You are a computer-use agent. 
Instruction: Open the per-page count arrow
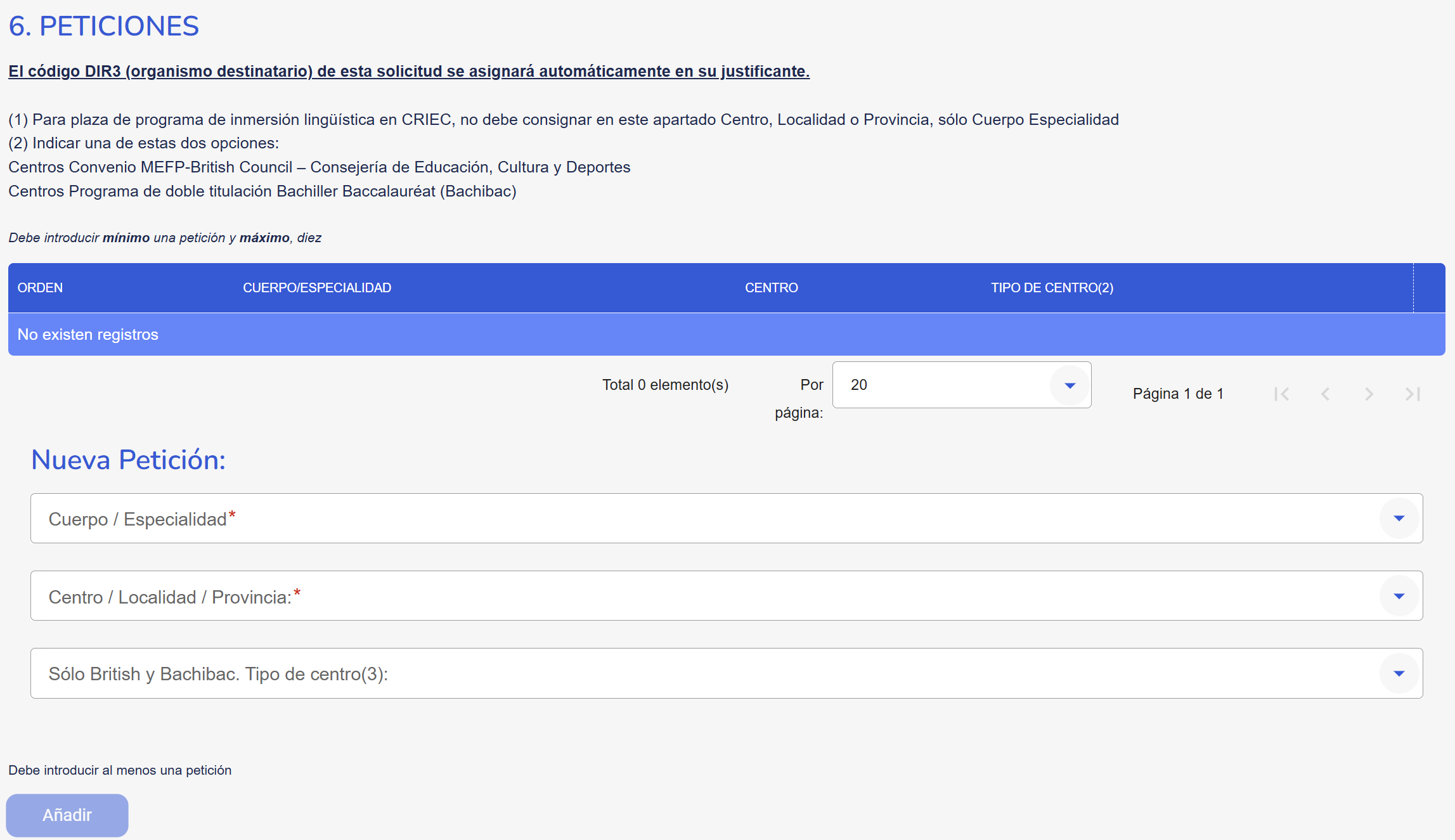coord(1070,385)
